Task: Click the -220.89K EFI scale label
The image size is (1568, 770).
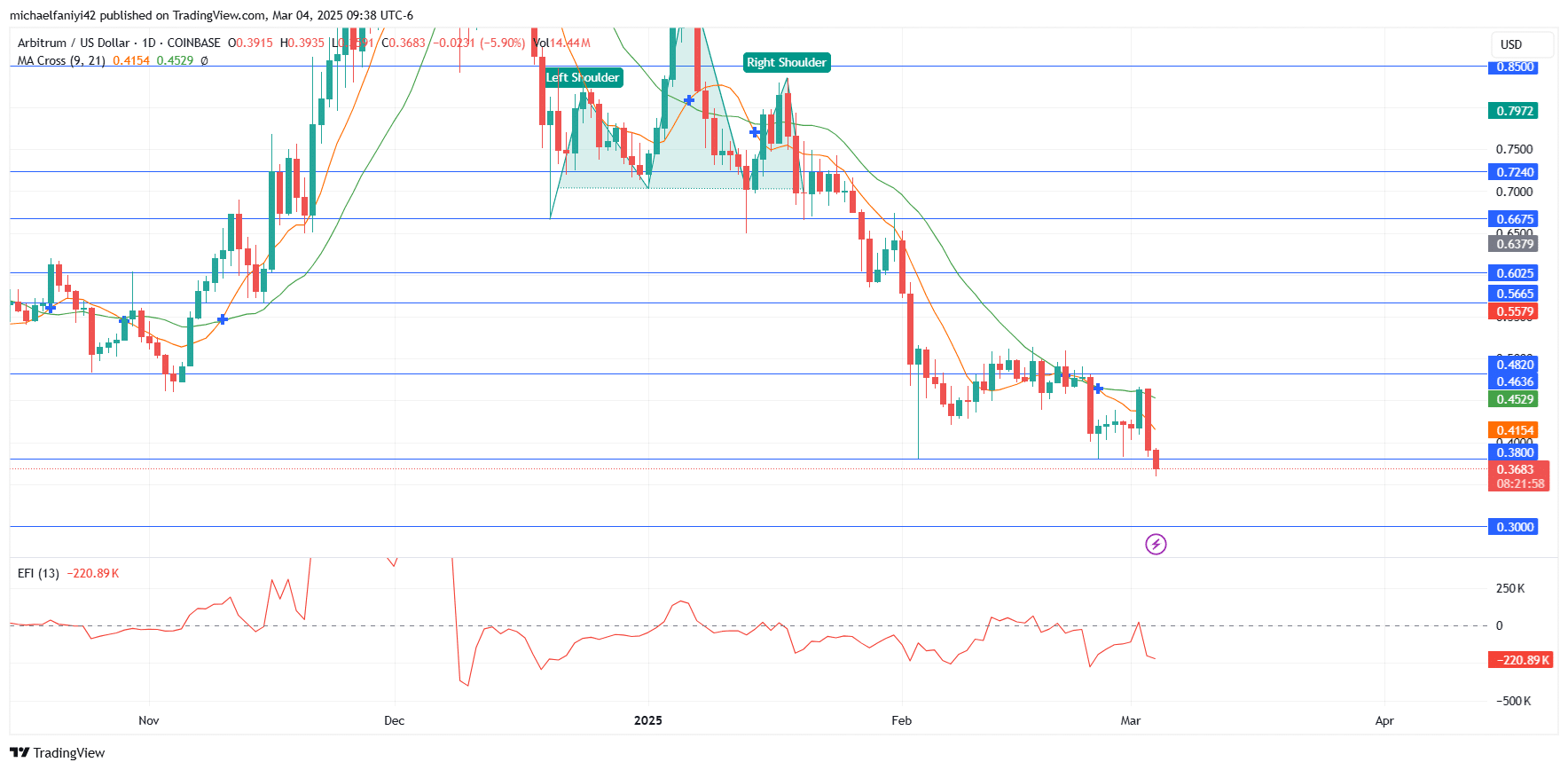Action: coord(1522,660)
